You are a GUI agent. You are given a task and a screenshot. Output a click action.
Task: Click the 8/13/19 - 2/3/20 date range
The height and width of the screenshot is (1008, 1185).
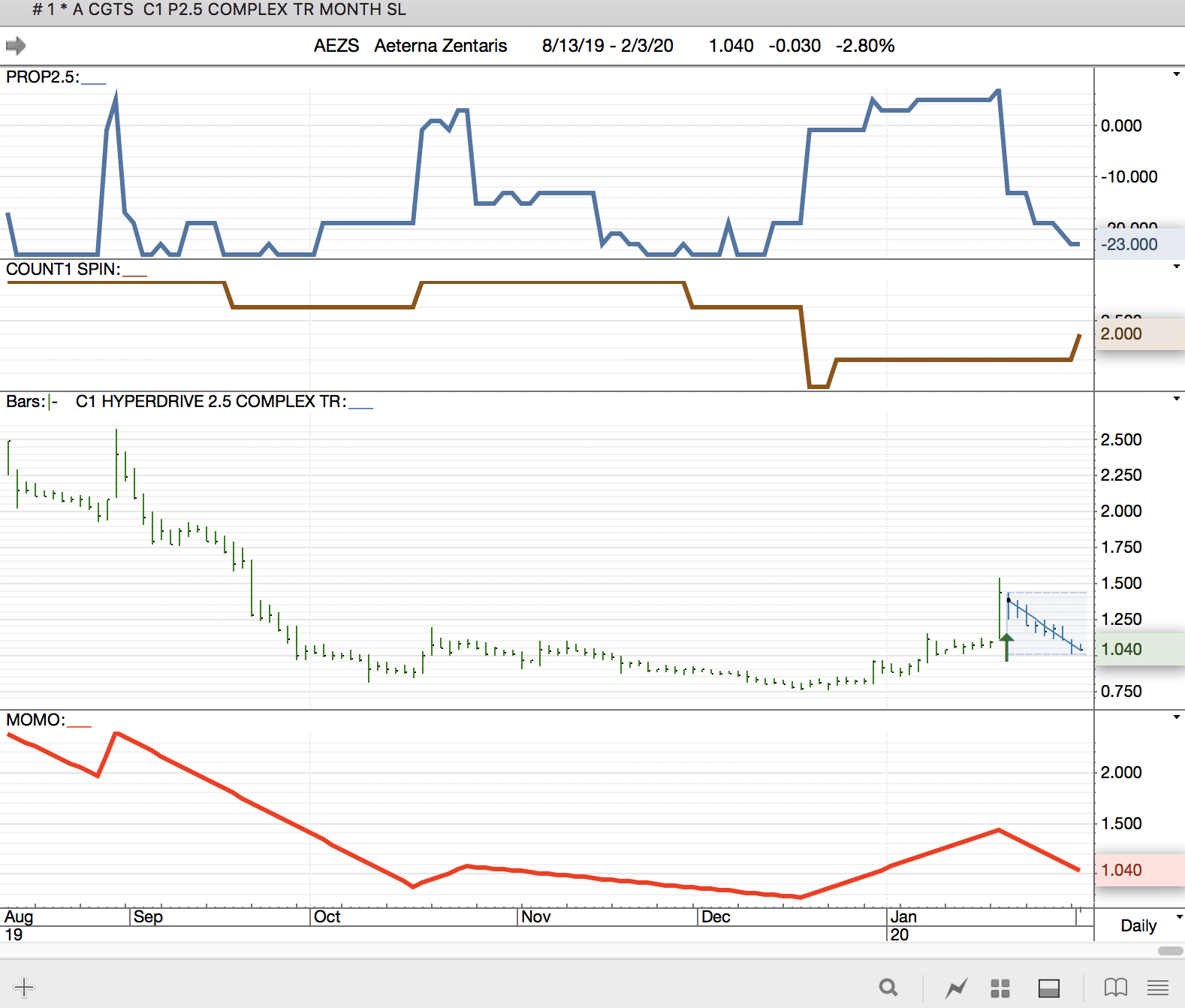point(608,46)
